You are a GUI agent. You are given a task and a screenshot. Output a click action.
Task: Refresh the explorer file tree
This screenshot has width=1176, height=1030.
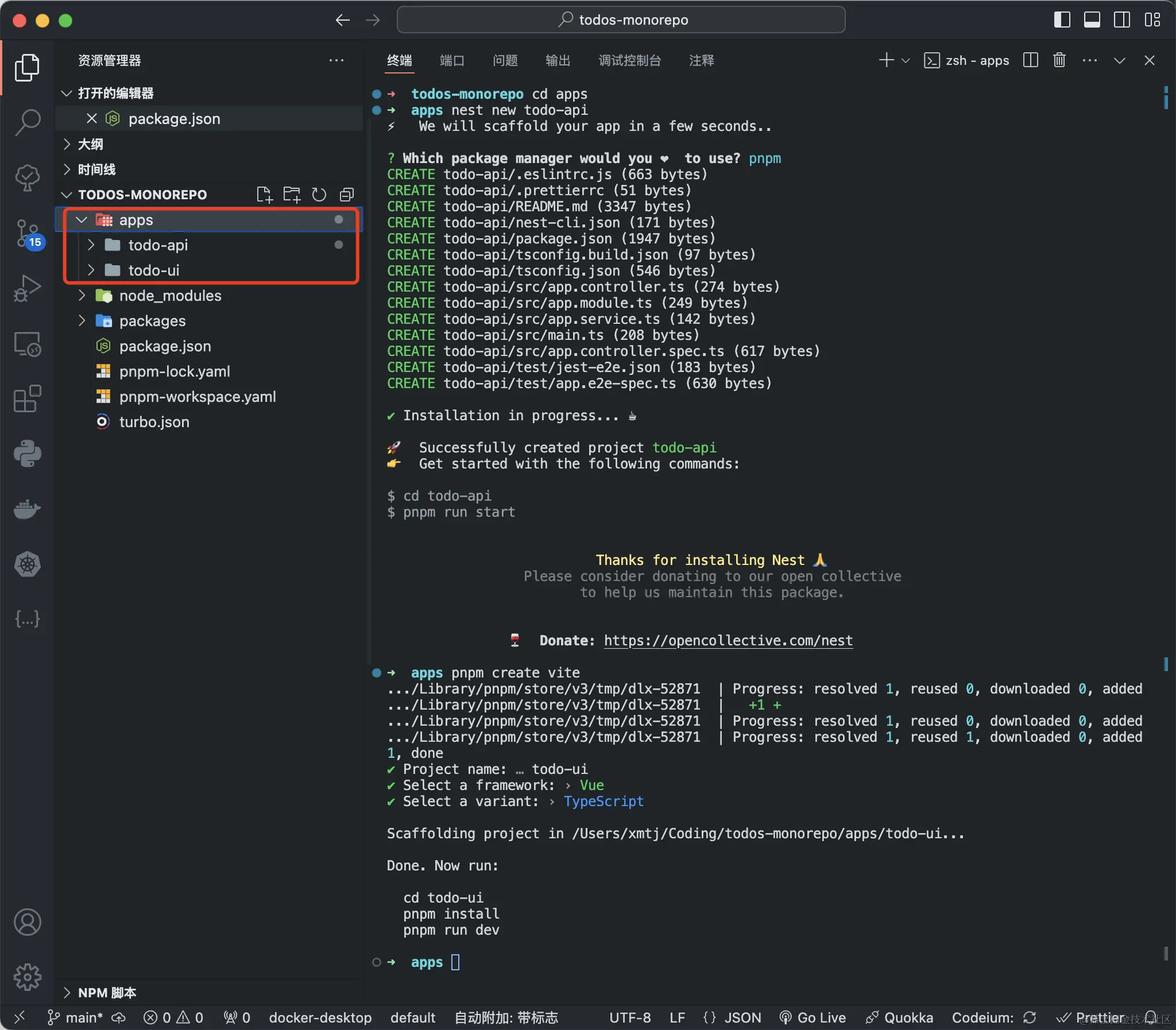[x=319, y=195]
